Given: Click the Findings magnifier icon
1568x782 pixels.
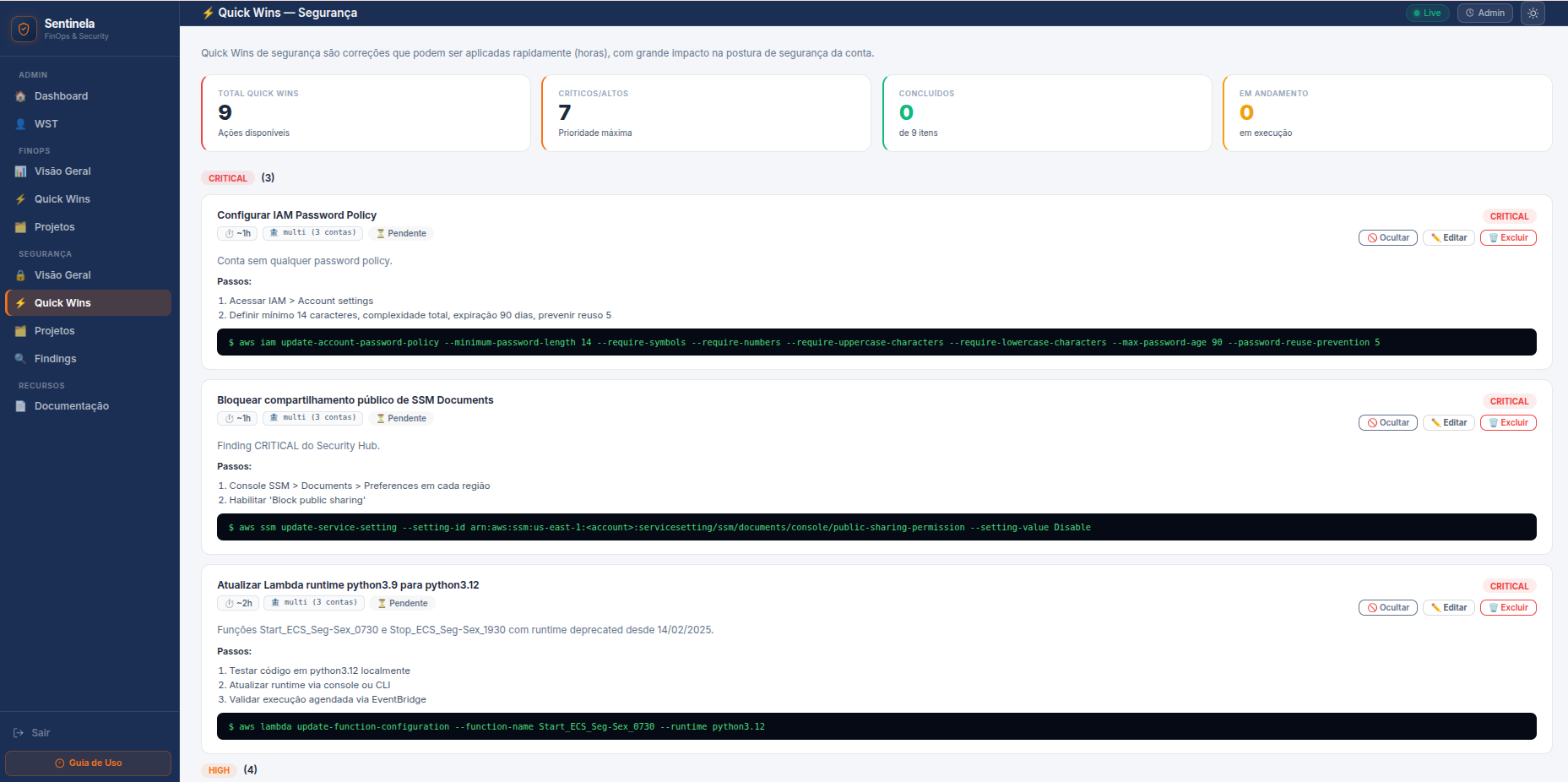Looking at the screenshot, I should (20, 359).
